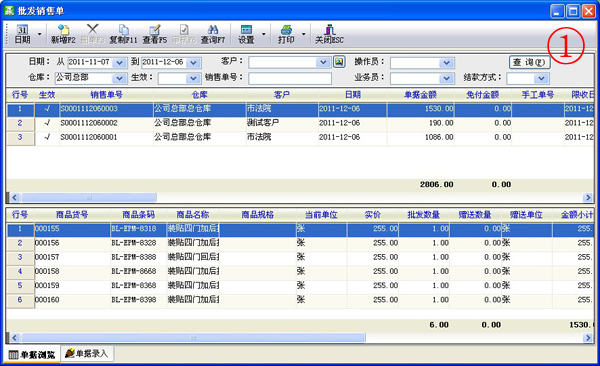Open the 日期 calendar toolbar icon
Viewport: 600px width, 366px height.
(x=22, y=34)
